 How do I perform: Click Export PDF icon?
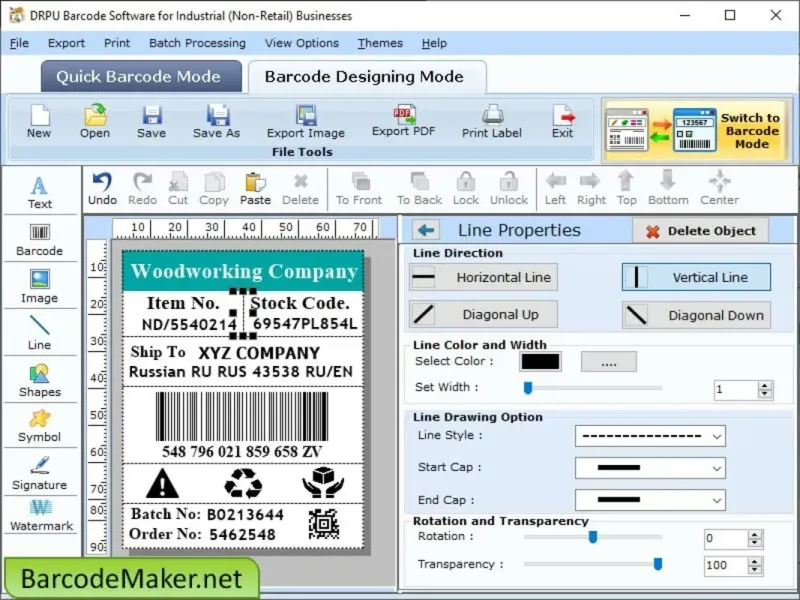pyautogui.click(x=404, y=115)
